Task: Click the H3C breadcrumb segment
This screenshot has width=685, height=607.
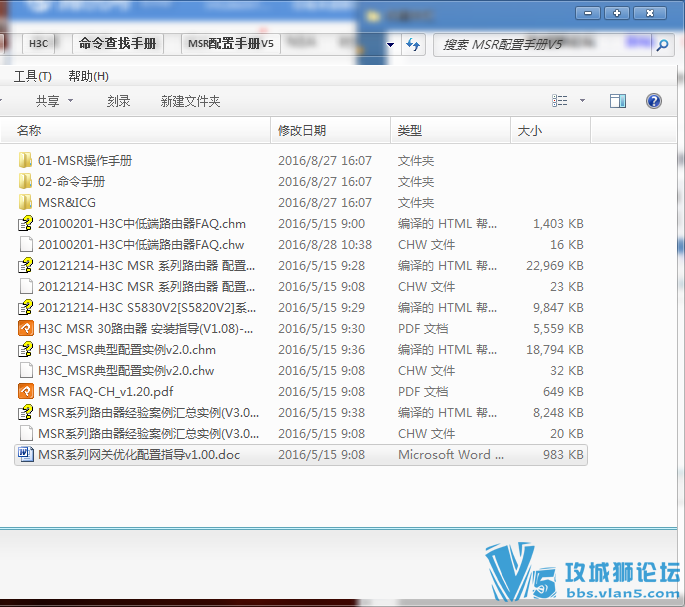Action: [x=38, y=44]
